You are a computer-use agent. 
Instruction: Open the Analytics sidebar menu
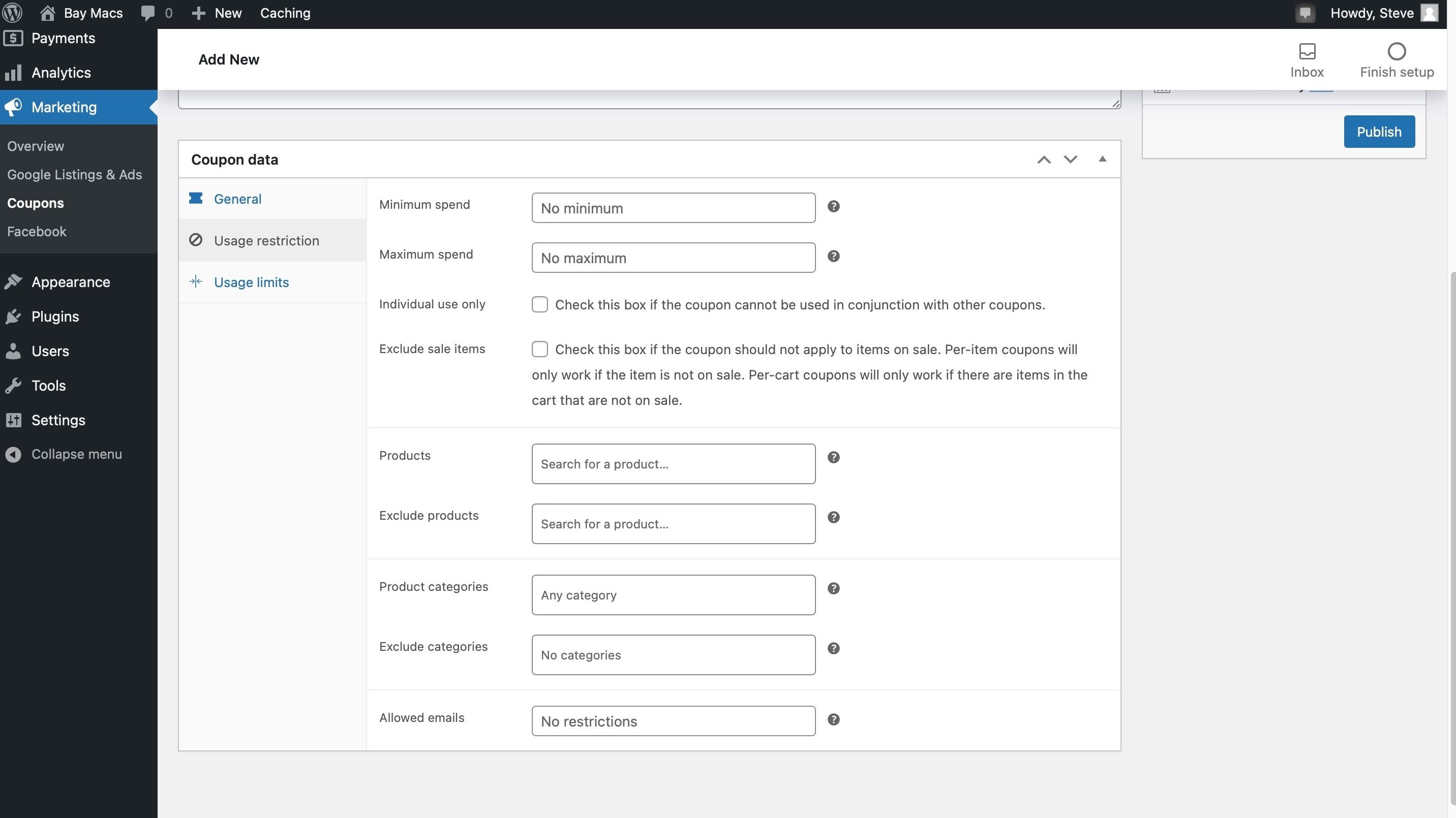(x=61, y=72)
